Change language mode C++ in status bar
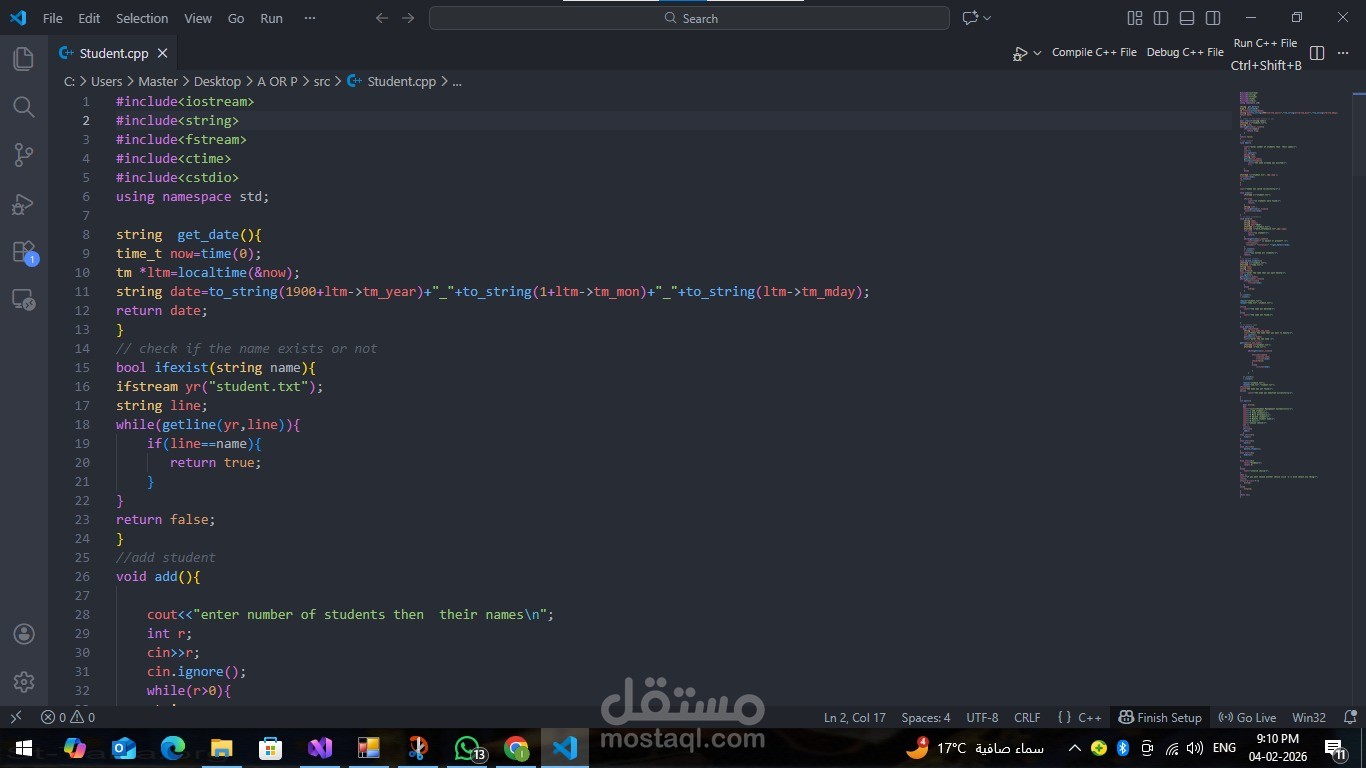Image resolution: width=1366 pixels, height=768 pixels. tap(1089, 717)
